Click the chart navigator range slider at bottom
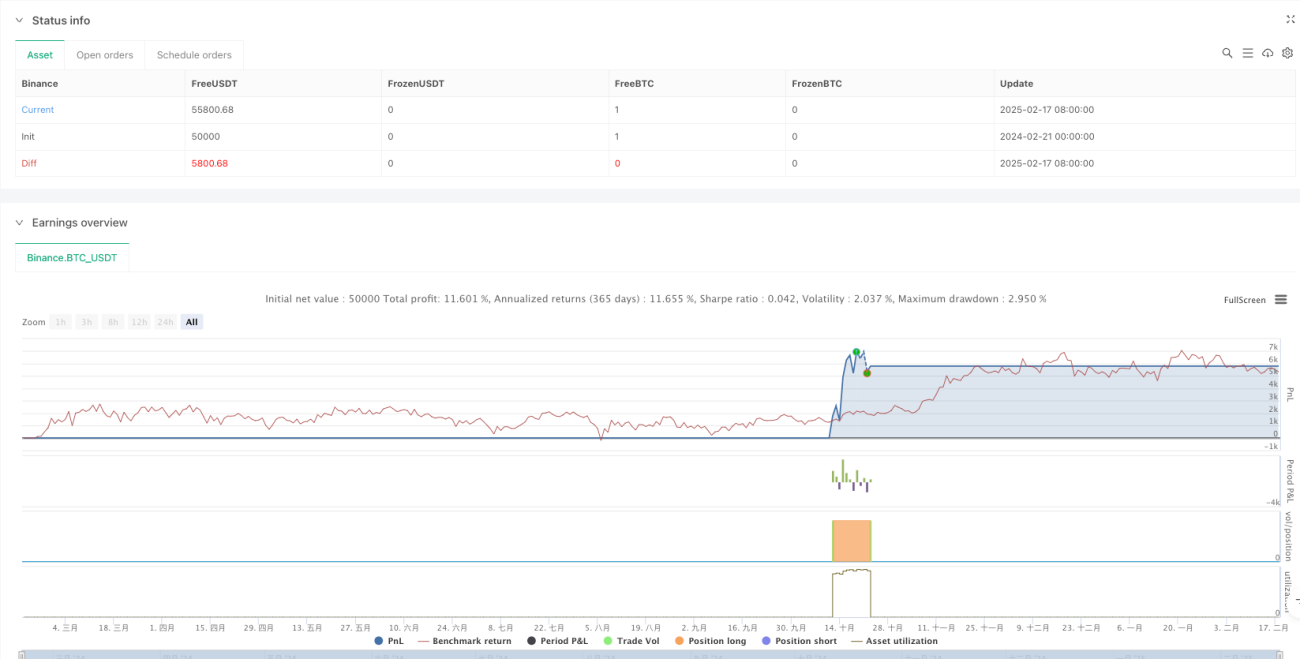The image size is (1300, 659). (x=650, y=654)
